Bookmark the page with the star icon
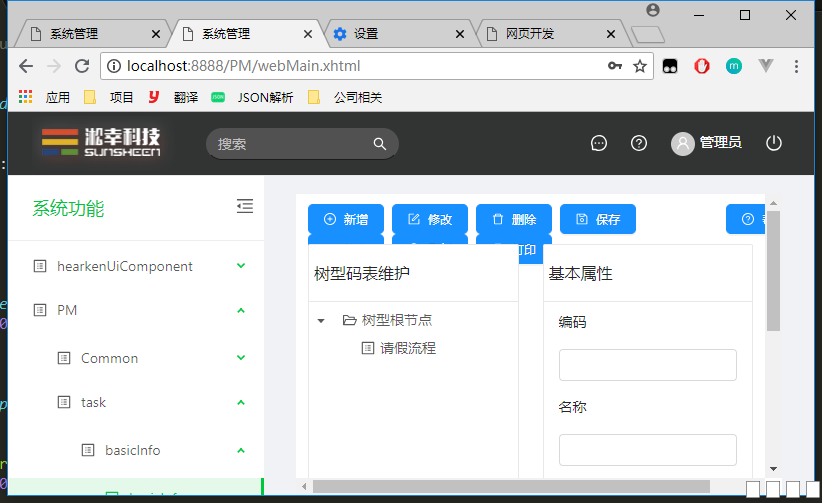Screen dimensions: 822x503 pyautogui.click(x=640, y=66)
